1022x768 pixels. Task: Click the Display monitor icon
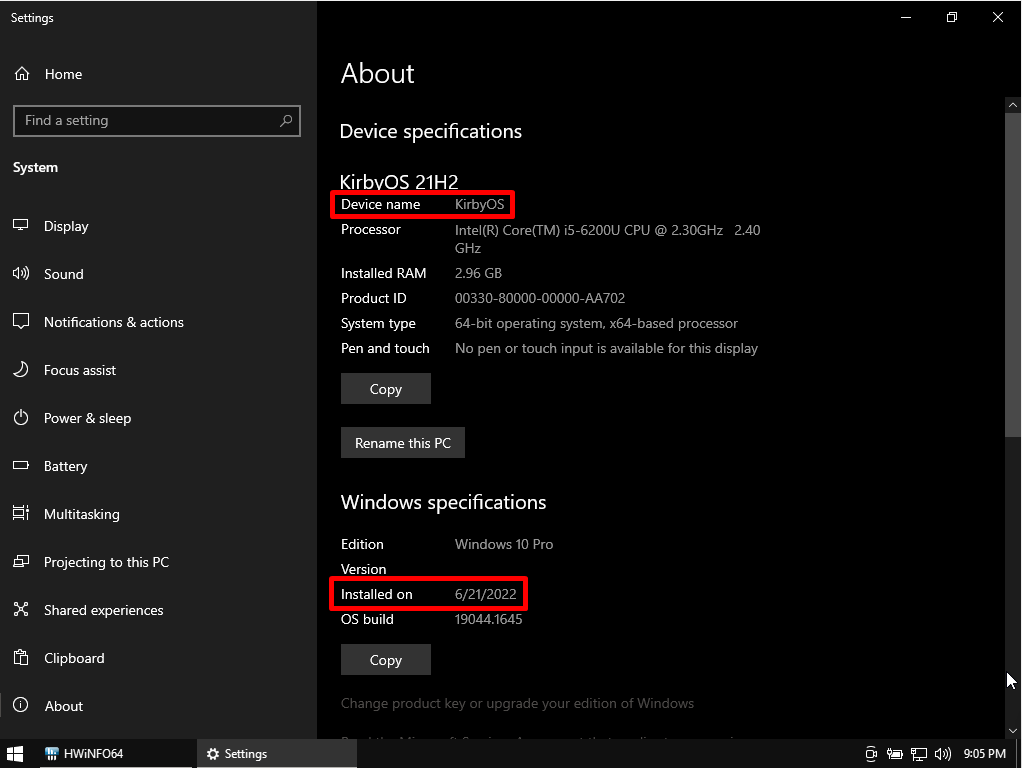[21, 225]
